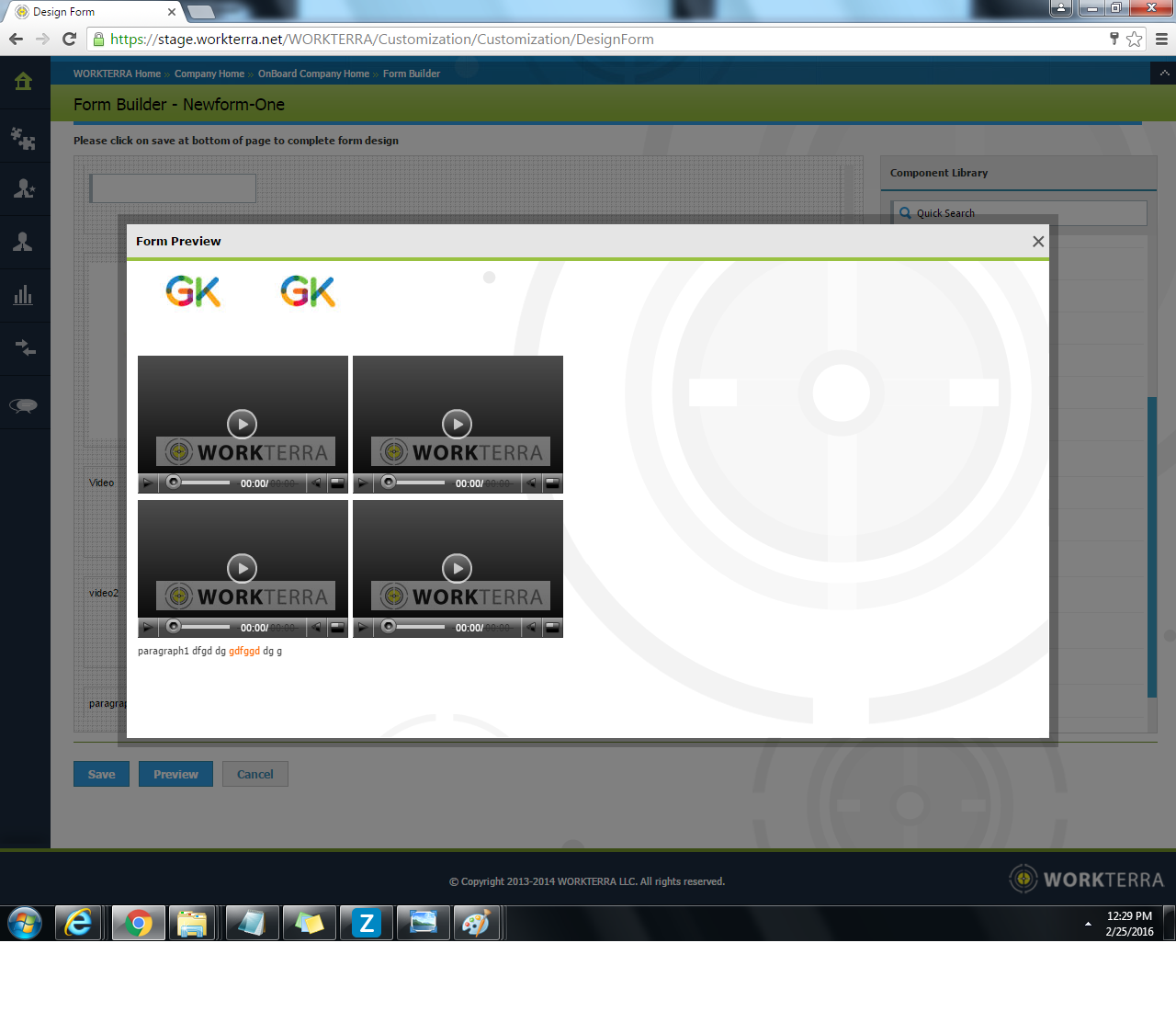
Task: Bookmark this page with the star icon
Action: pyautogui.click(x=1135, y=39)
